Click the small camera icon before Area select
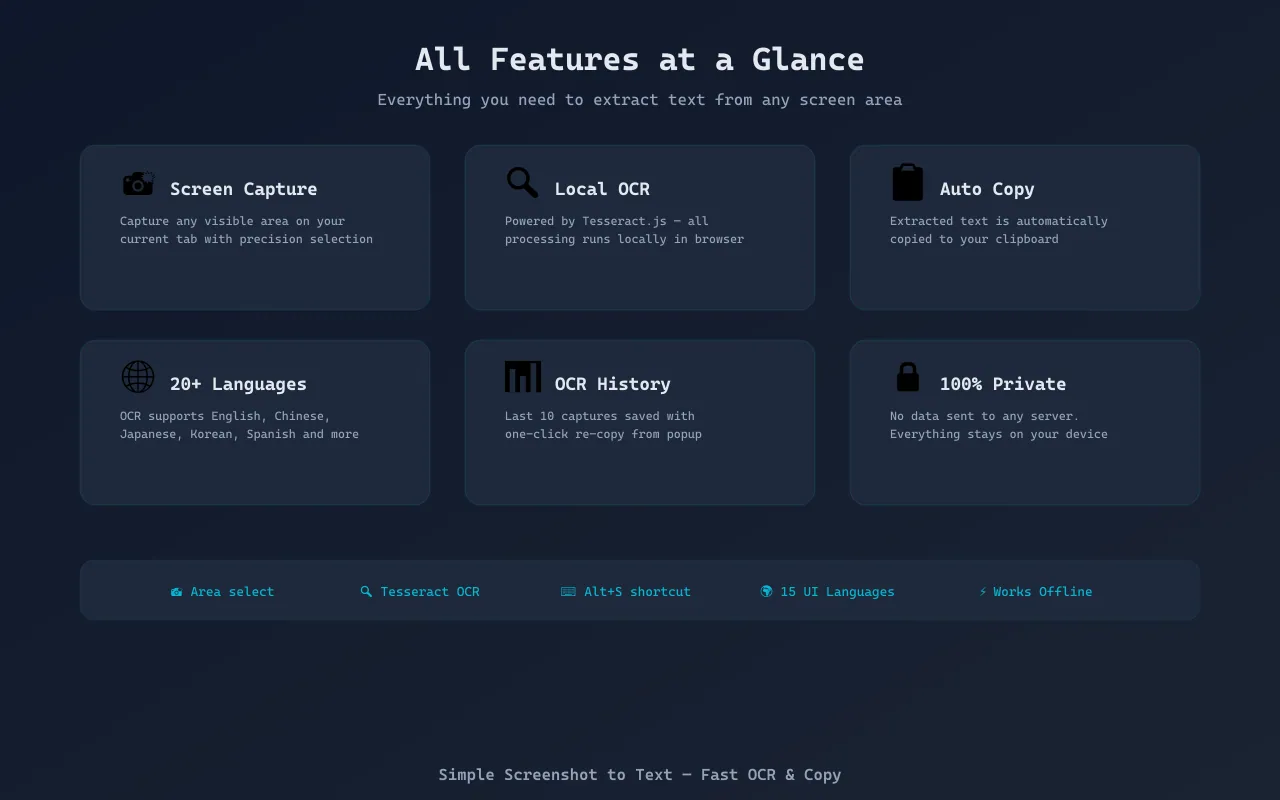 pyautogui.click(x=177, y=592)
